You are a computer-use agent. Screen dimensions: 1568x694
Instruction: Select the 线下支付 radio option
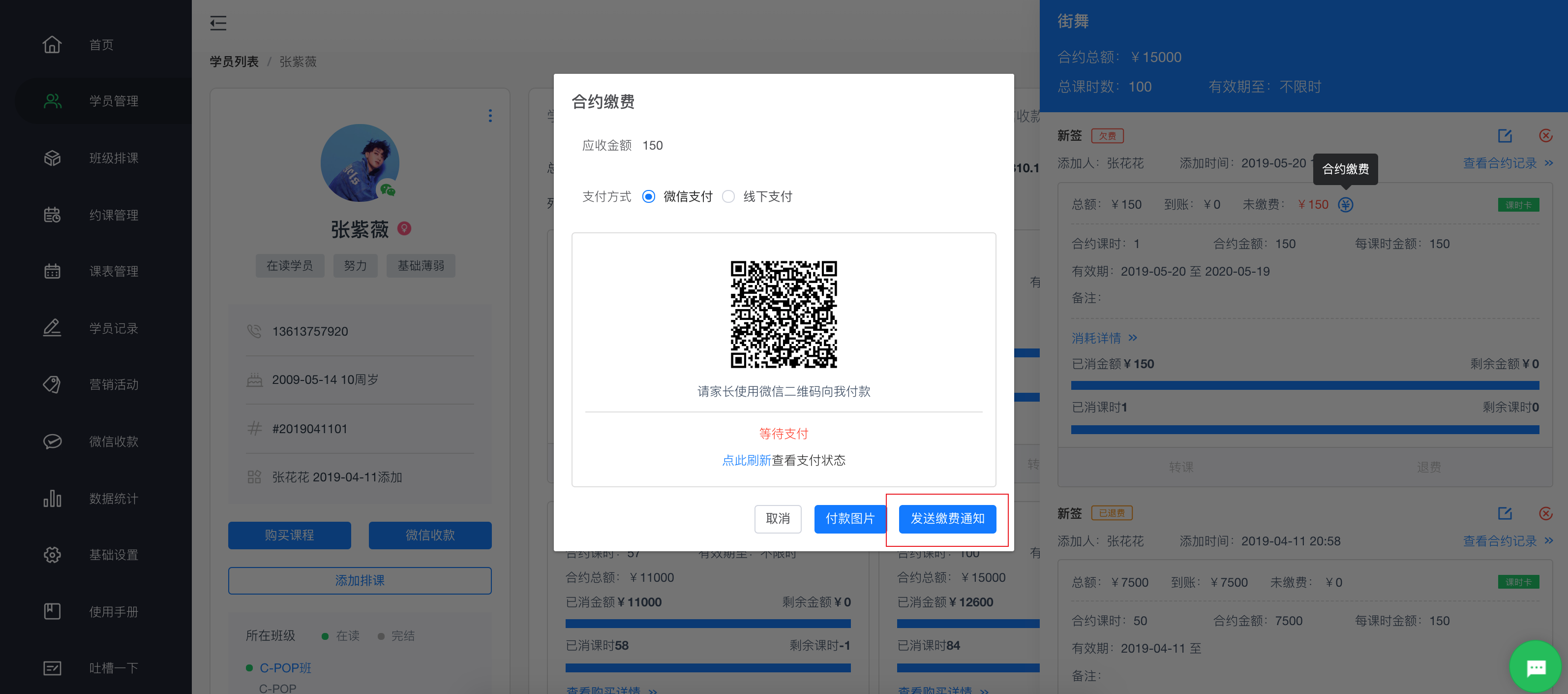[x=728, y=196]
